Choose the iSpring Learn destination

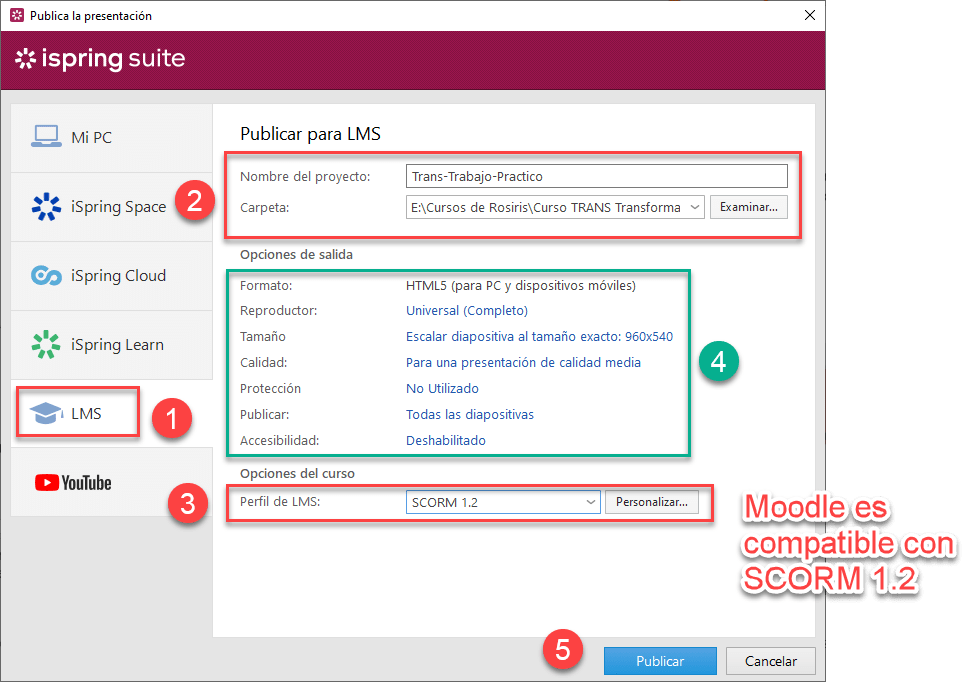(x=112, y=345)
